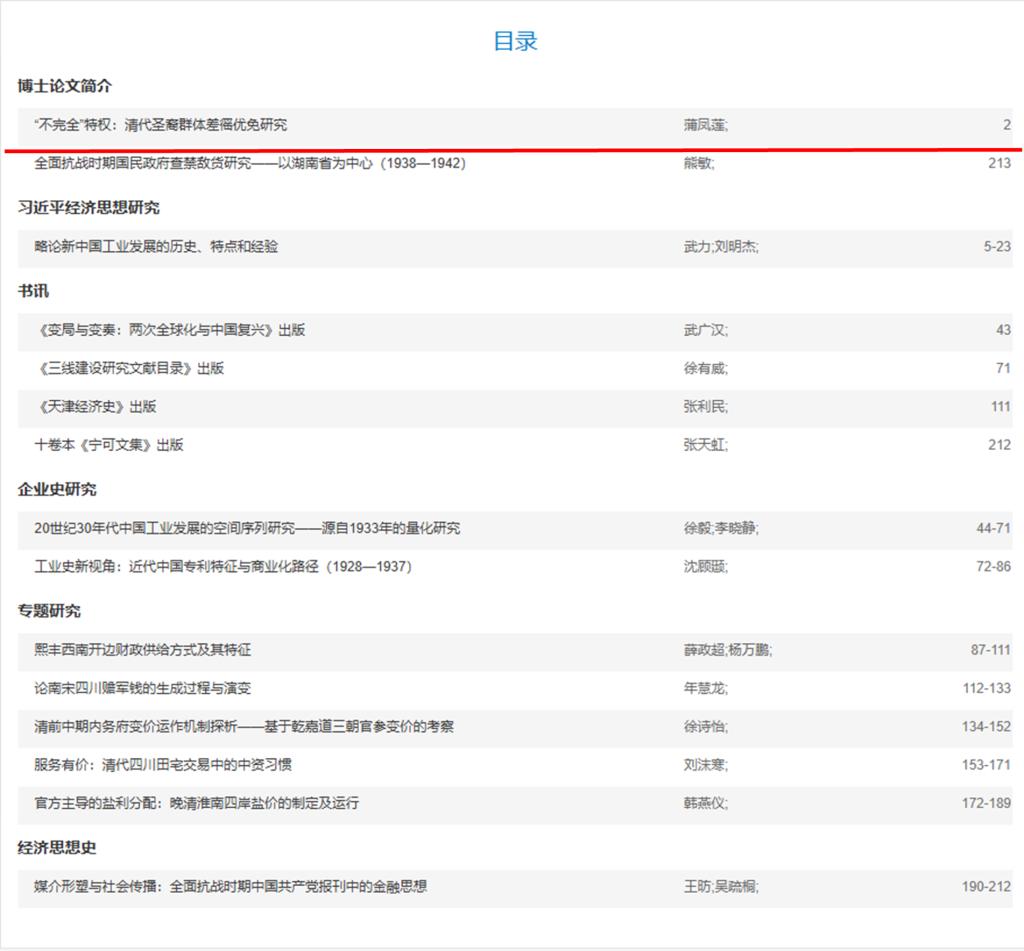Click author name 年慧龙
The width and height of the screenshot is (1024, 951).
point(705,688)
